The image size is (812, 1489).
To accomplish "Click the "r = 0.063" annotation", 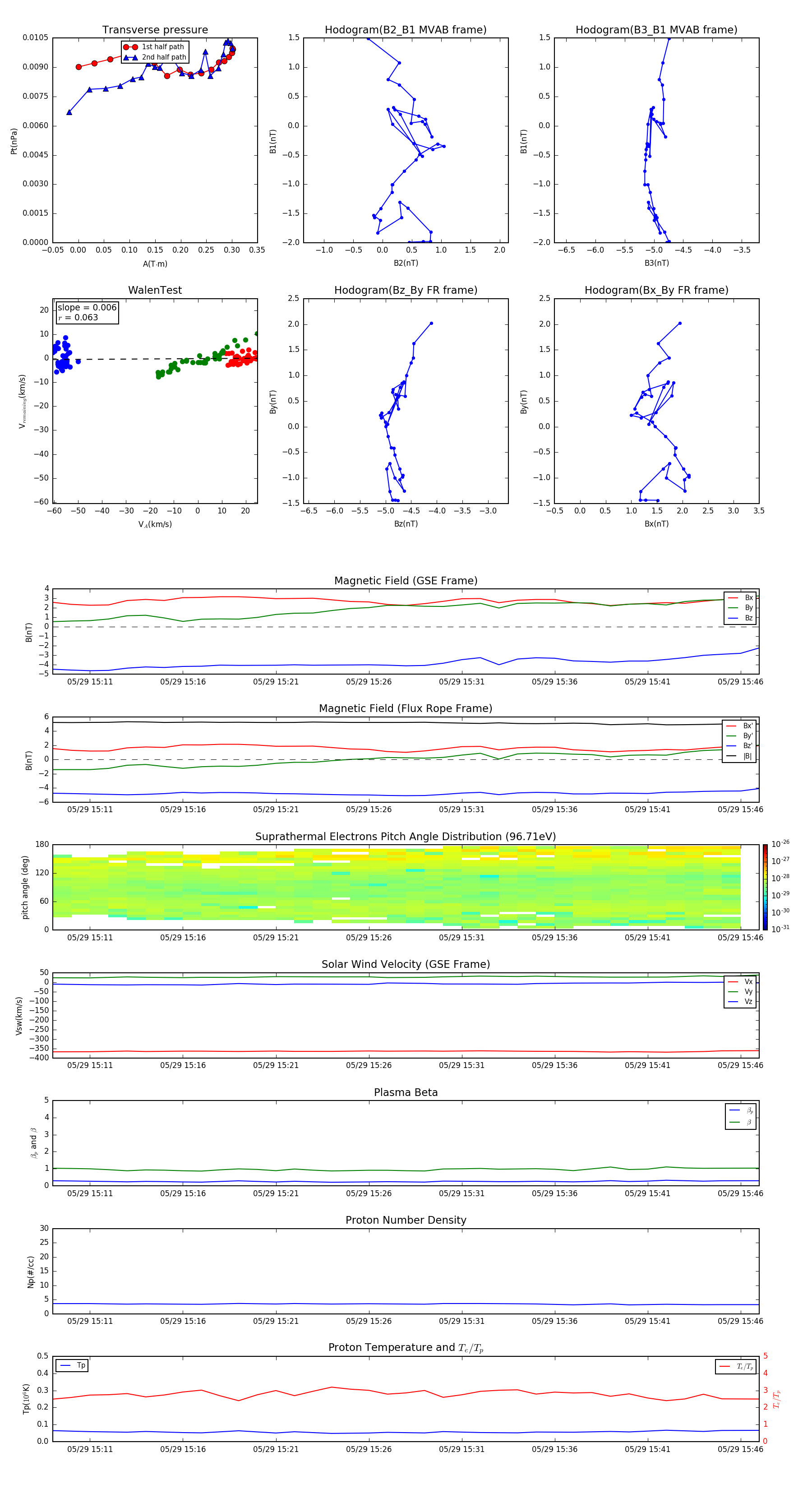I will click(78, 317).
